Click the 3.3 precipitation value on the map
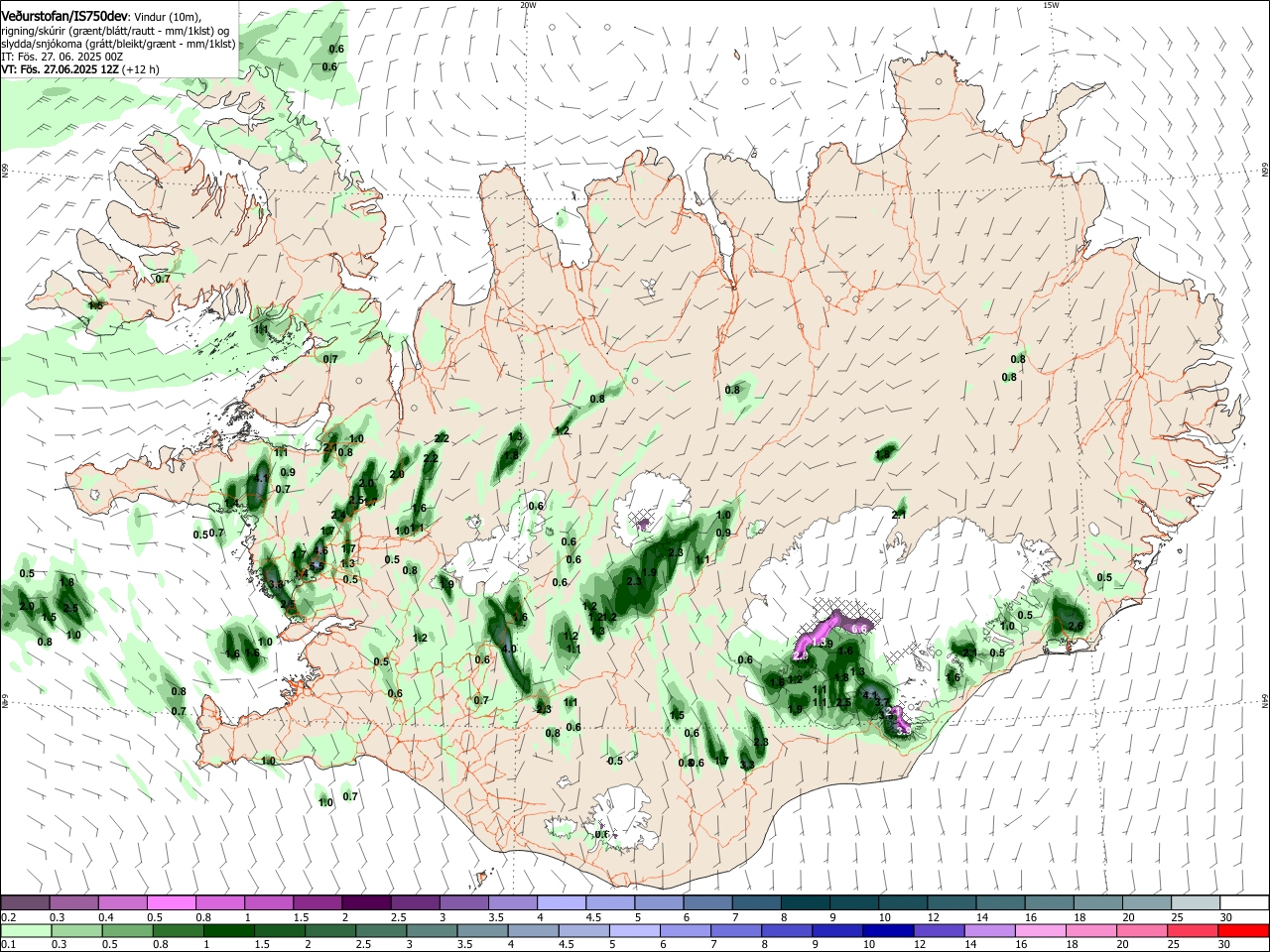Image resolution: width=1270 pixels, height=952 pixels. pyautogui.click(x=747, y=765)
